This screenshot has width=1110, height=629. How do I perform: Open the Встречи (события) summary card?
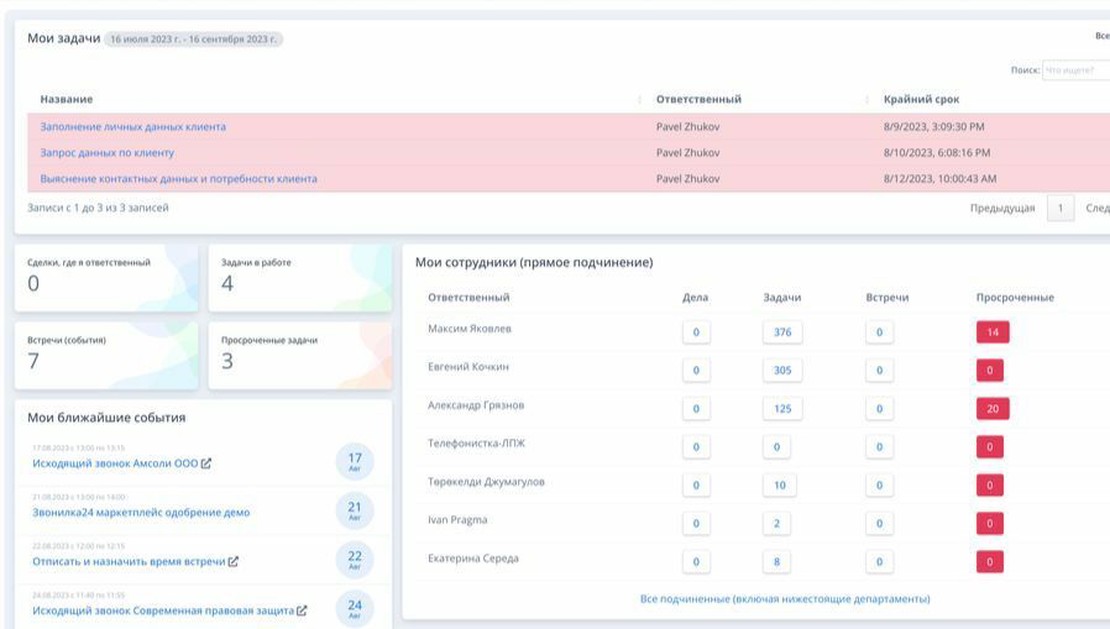click(x=106, y=355)
